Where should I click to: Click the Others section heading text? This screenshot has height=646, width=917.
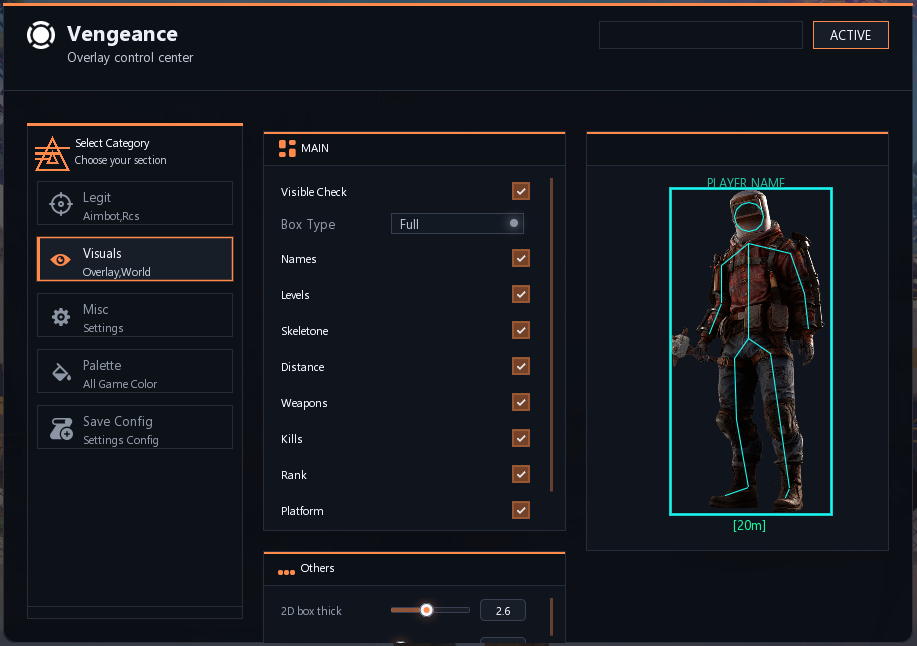tap(318, 568)
